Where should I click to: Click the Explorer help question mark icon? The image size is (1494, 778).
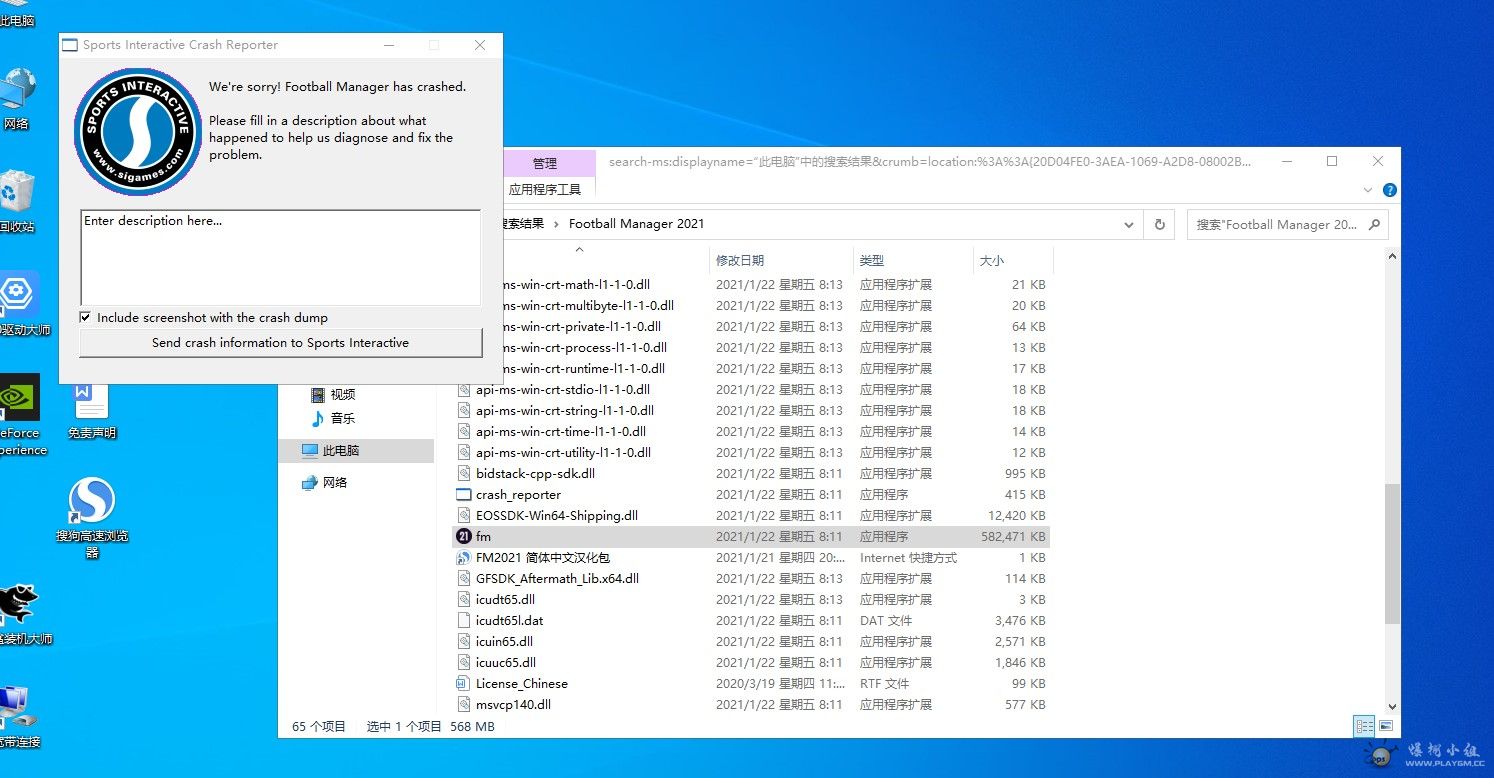coord(1389,190)
